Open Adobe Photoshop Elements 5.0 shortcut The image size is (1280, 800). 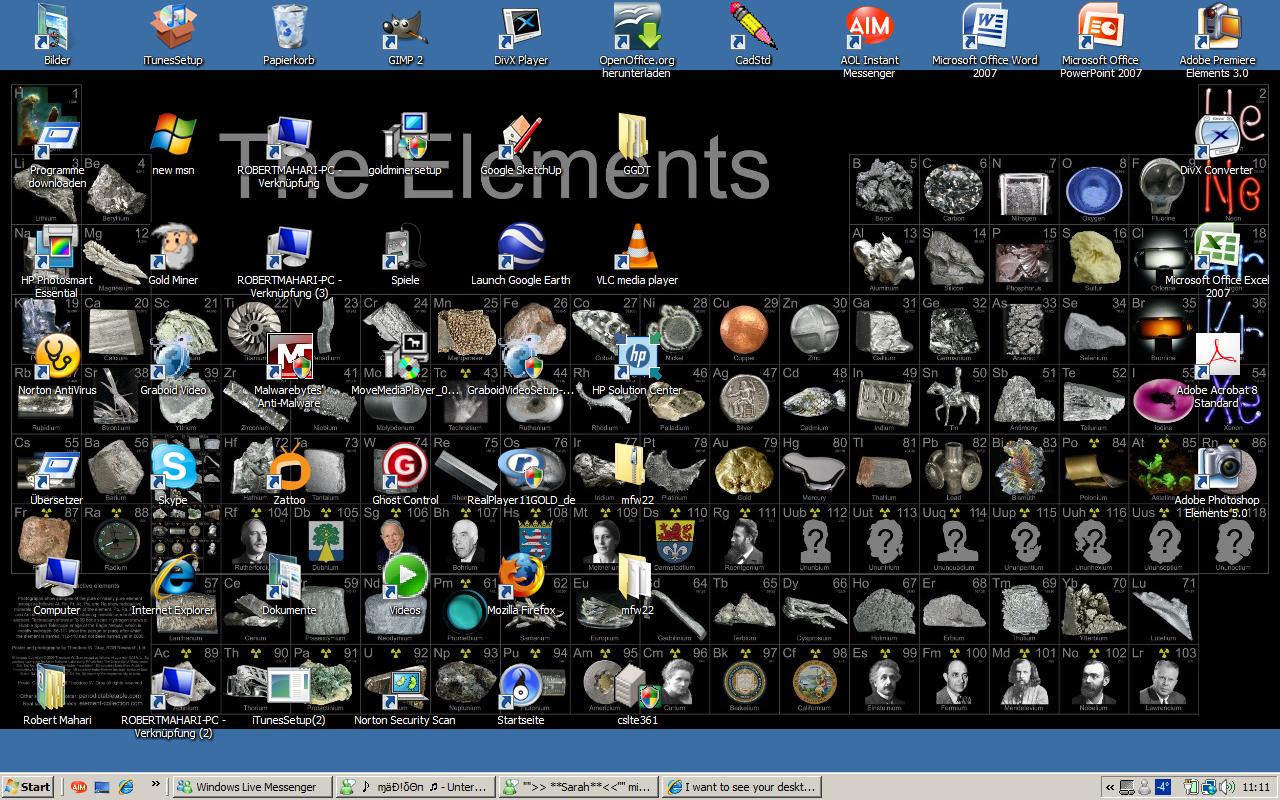[1217, 469]
